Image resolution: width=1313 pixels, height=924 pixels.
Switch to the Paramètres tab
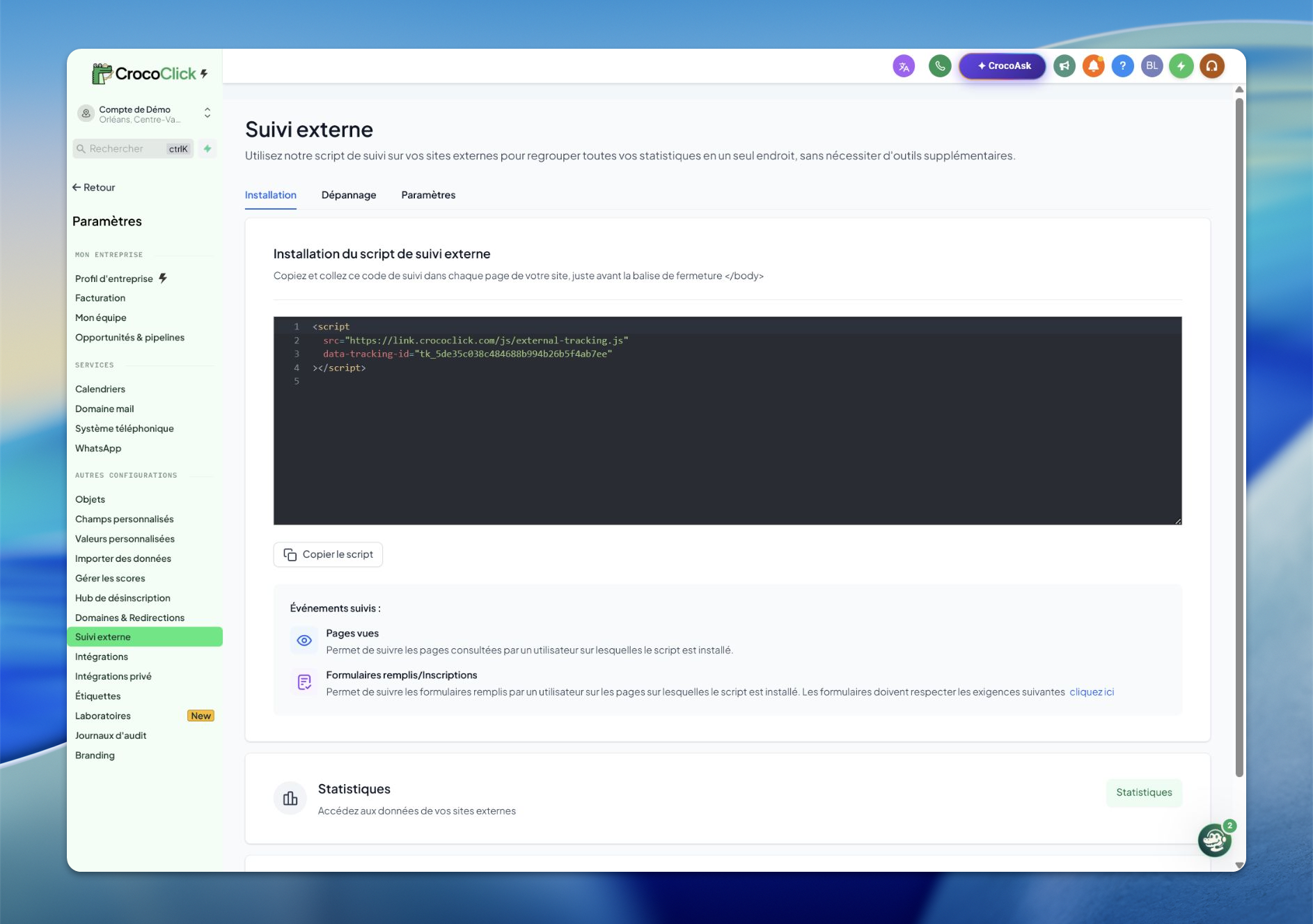coord(428,195)
